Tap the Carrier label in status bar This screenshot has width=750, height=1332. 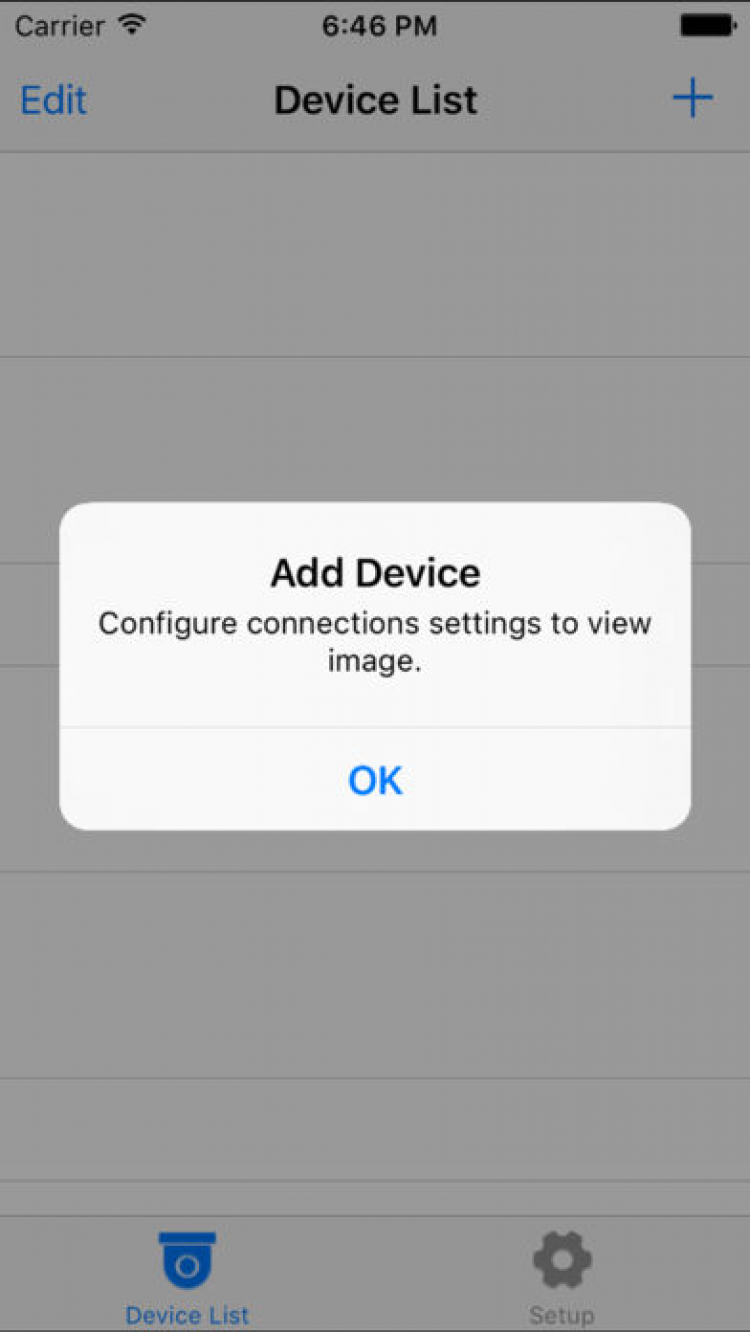click(61, 26)
